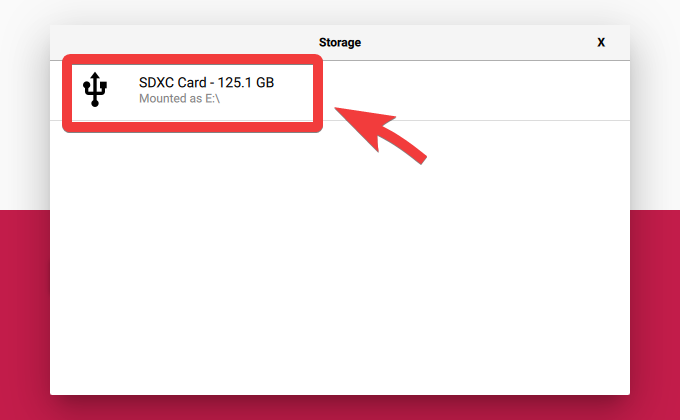Click the USB drive icon

pyautogui.click(x=95, y=89)
